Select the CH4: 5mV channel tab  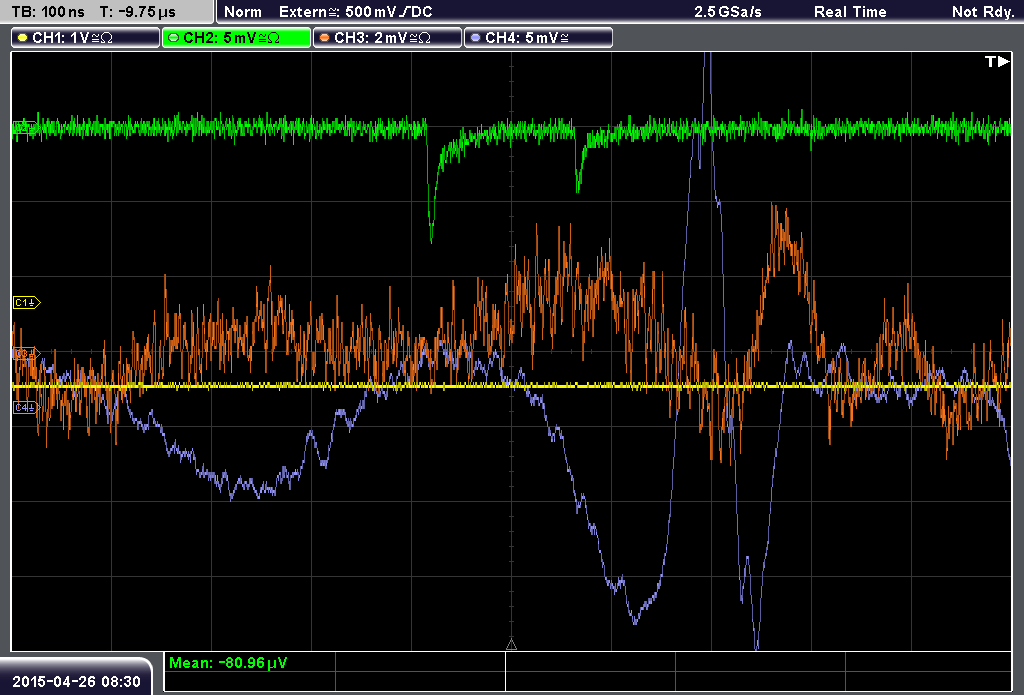pyautogui.click(x=538, y=38)
